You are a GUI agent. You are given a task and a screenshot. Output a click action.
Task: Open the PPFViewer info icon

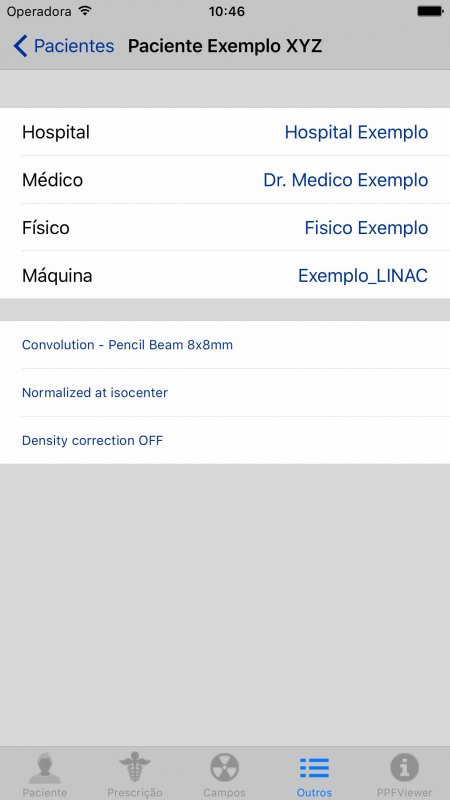pos(405,767)
